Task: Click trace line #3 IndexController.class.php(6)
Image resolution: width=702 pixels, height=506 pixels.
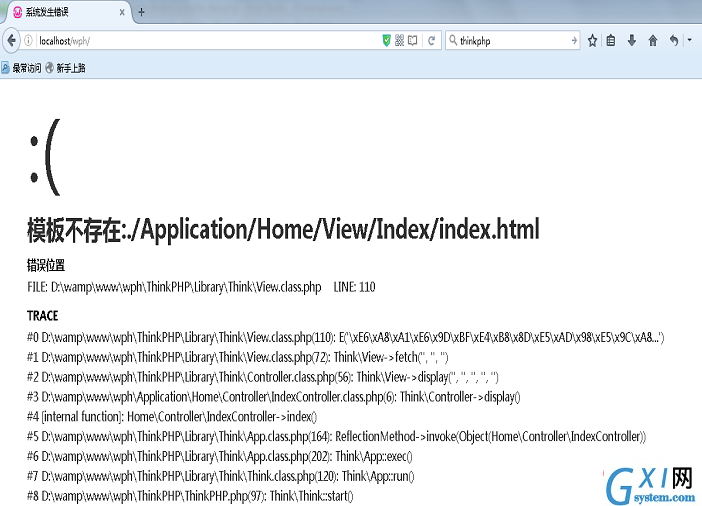Action: pyautogui.click(x=274, y=397)
